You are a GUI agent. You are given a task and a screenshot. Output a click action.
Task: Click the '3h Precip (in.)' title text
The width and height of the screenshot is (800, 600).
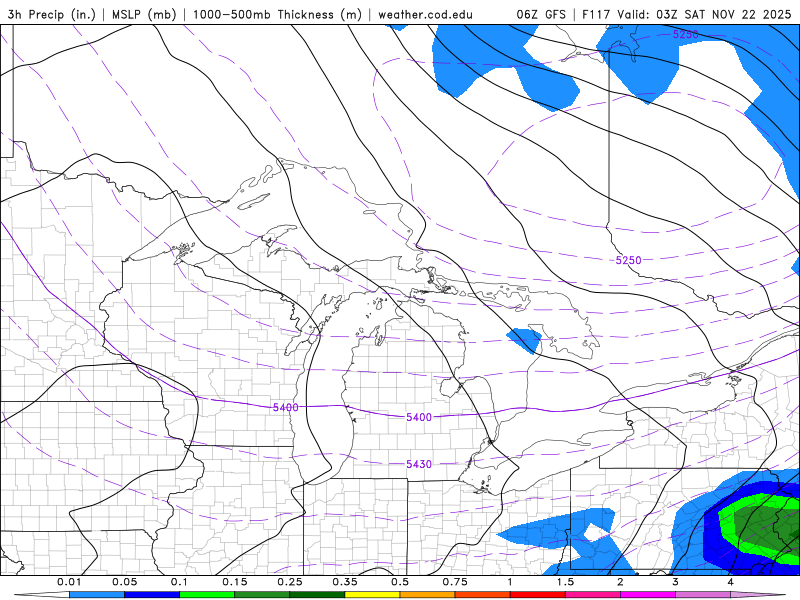pos(52,14)
